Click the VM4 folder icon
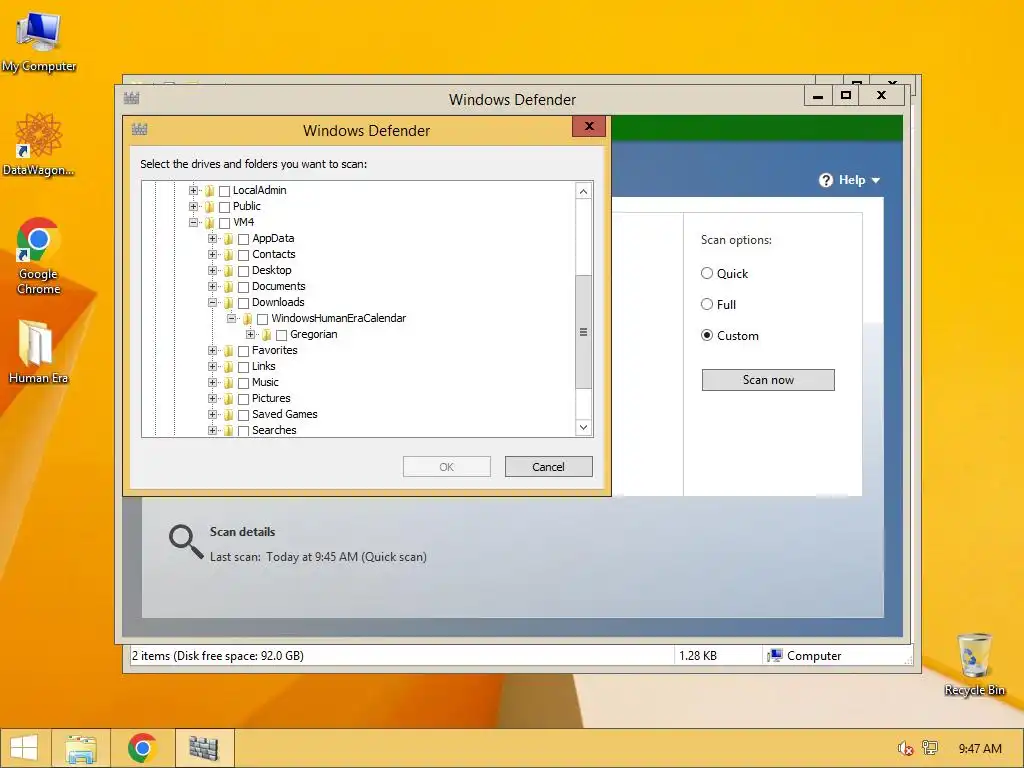The image size is (1024, 768). (x=210, y=223)
